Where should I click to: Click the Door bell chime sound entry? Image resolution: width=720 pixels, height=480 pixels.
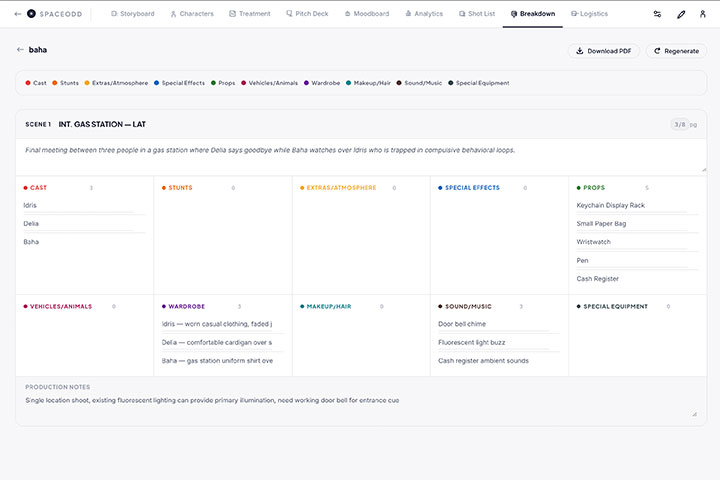(462, 324)
